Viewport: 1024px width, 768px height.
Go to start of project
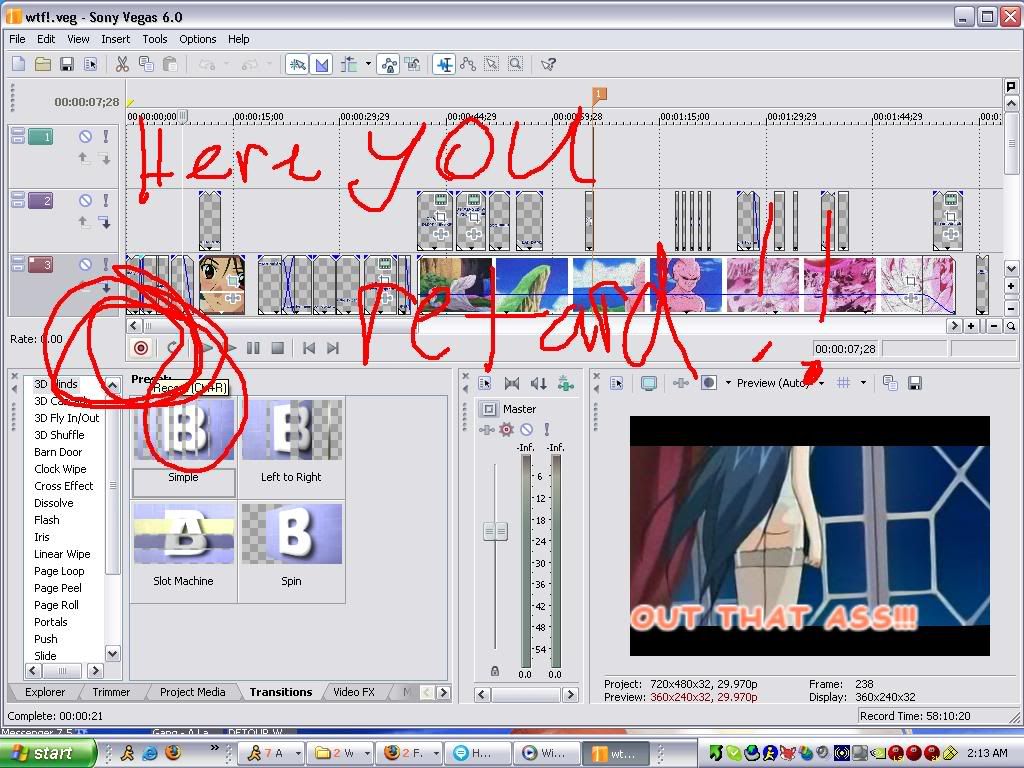point(309,348)
